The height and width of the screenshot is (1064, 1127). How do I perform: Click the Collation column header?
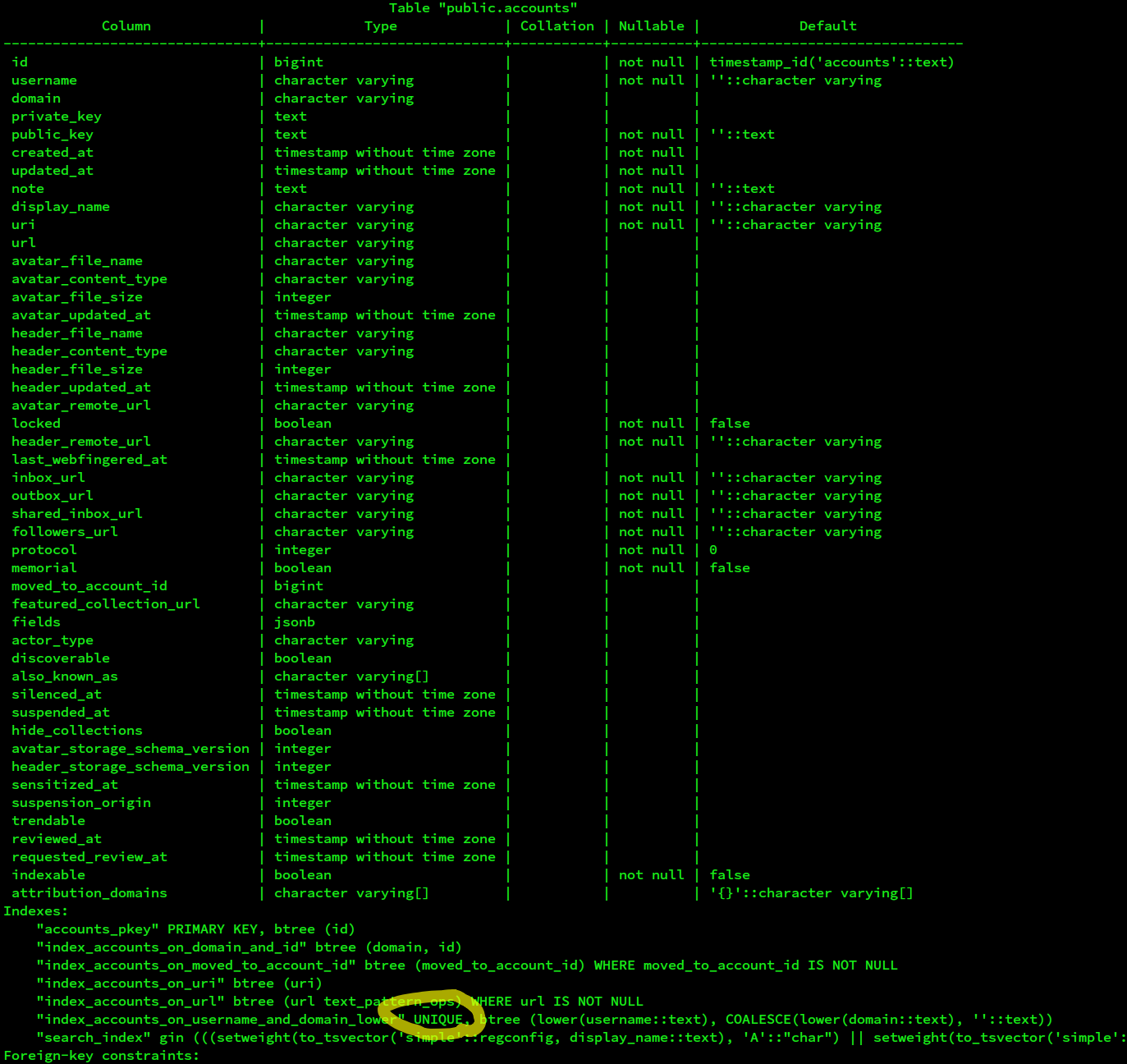tap(557, 25)
